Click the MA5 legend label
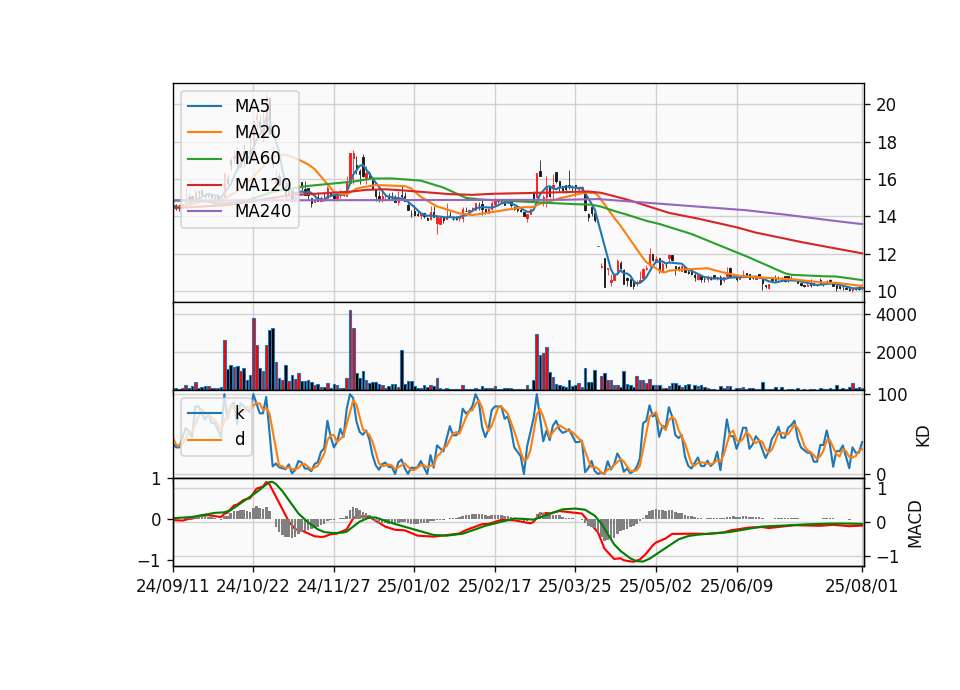 click(x=252, y=106)
